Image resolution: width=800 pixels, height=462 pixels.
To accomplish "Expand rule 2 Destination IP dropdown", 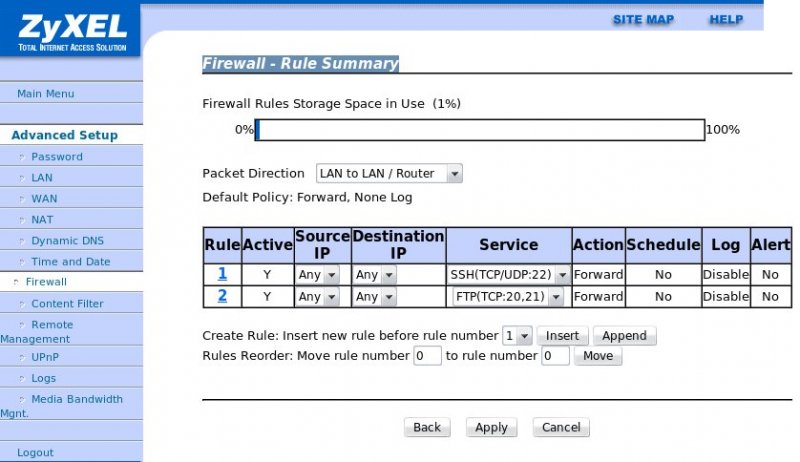I will [x=374, y=297].
